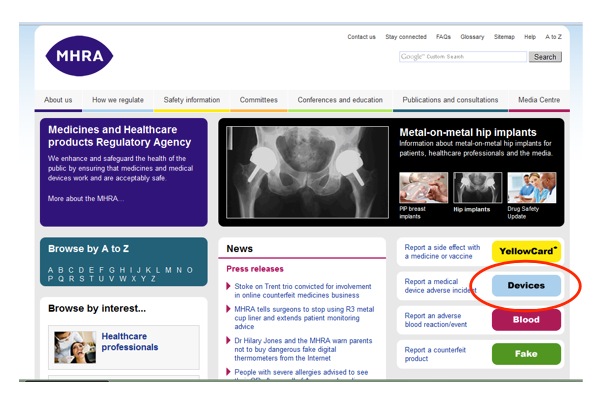Click the Search button
This screenshot has width=599, height=409.
[x=545, y=57]
